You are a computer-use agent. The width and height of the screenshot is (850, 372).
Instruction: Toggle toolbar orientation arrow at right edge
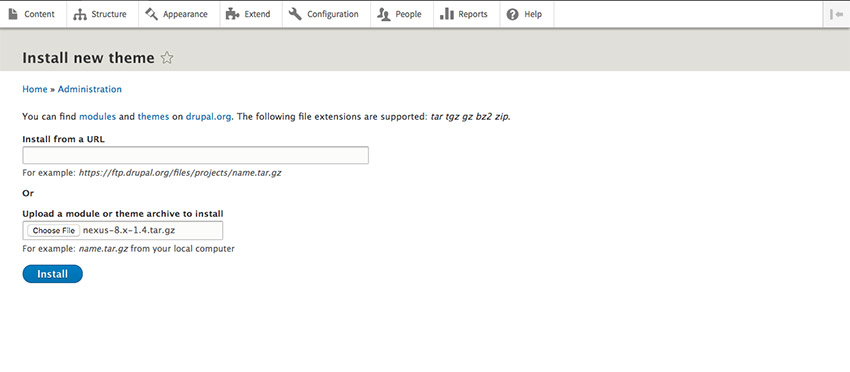[836, 15]
